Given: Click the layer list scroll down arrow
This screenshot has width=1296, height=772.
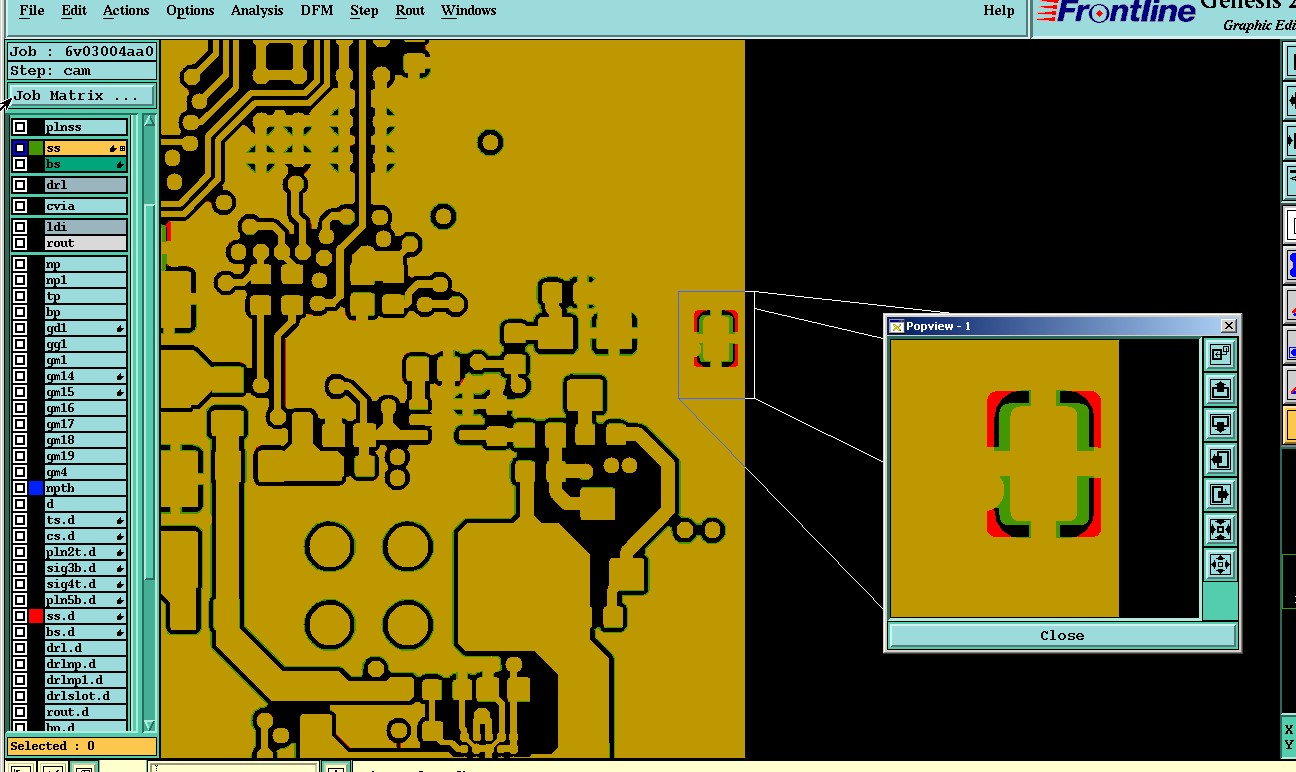Looking at the screenshot, I should tap(149, 725).
